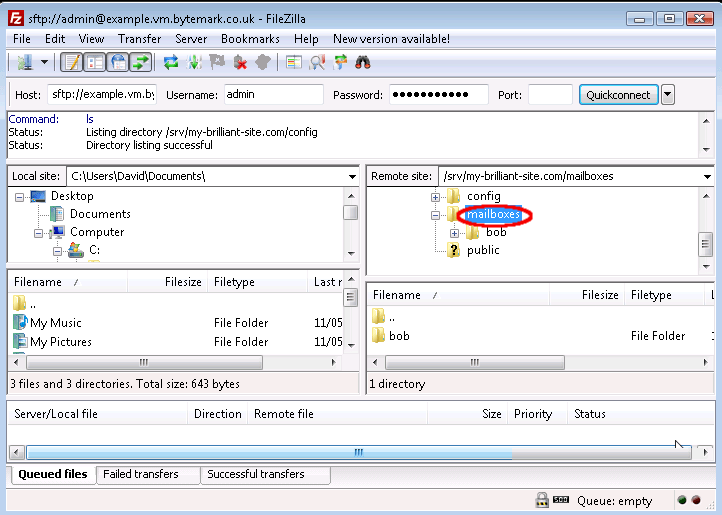Collapse the mailboxes remote folder
722x515 pixels.
coord(435,215)
